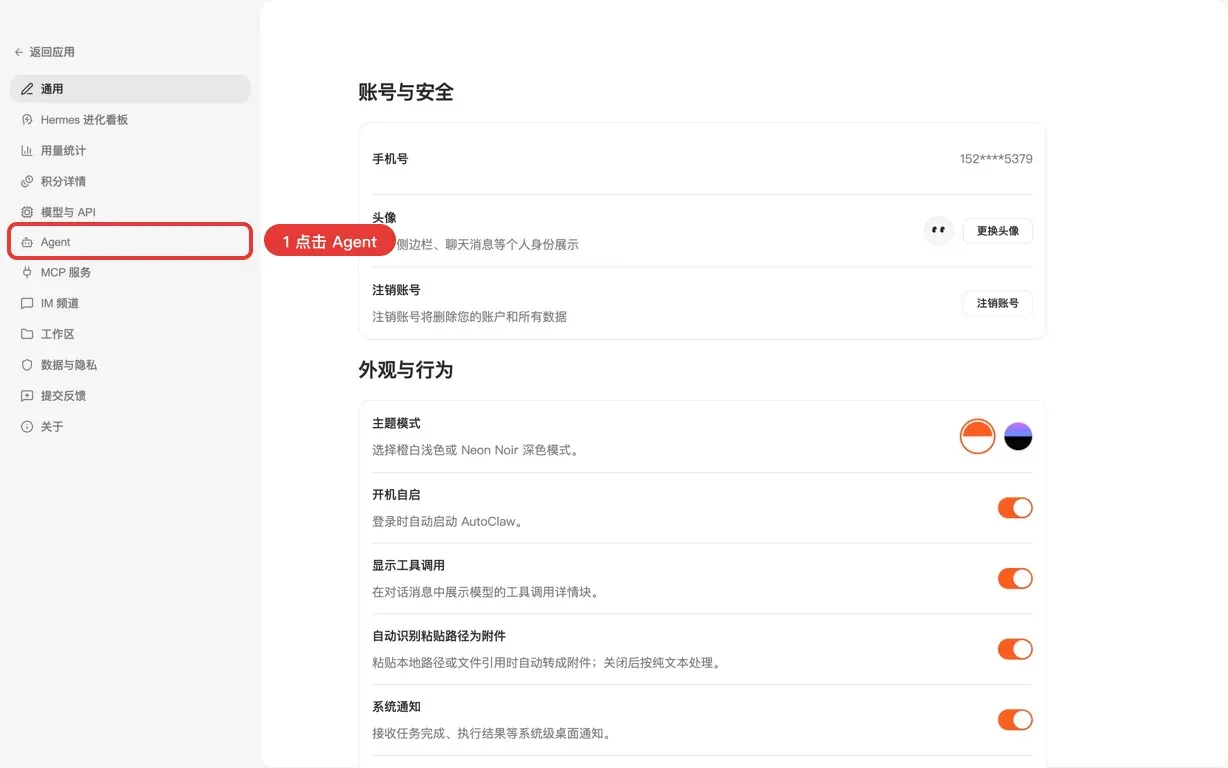1228x768 pixels.
Task: Open 提交反馈 page
Action: tap(130, 396)
